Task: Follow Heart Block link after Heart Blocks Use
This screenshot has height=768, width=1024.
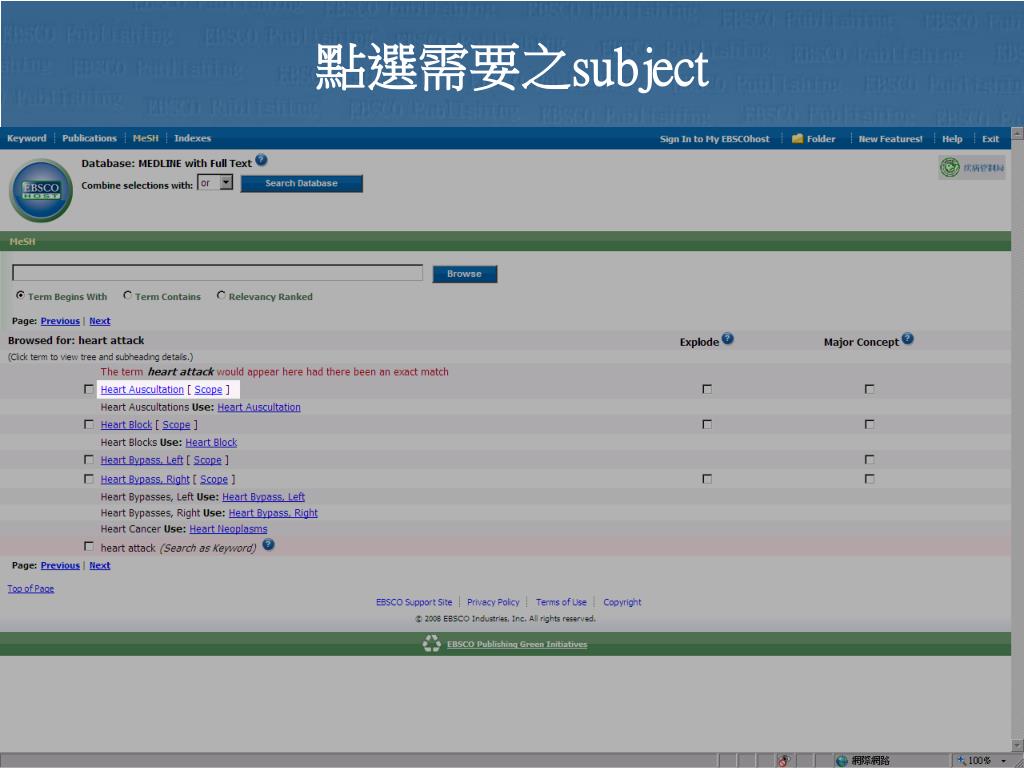Action: (x=211, y=442)
